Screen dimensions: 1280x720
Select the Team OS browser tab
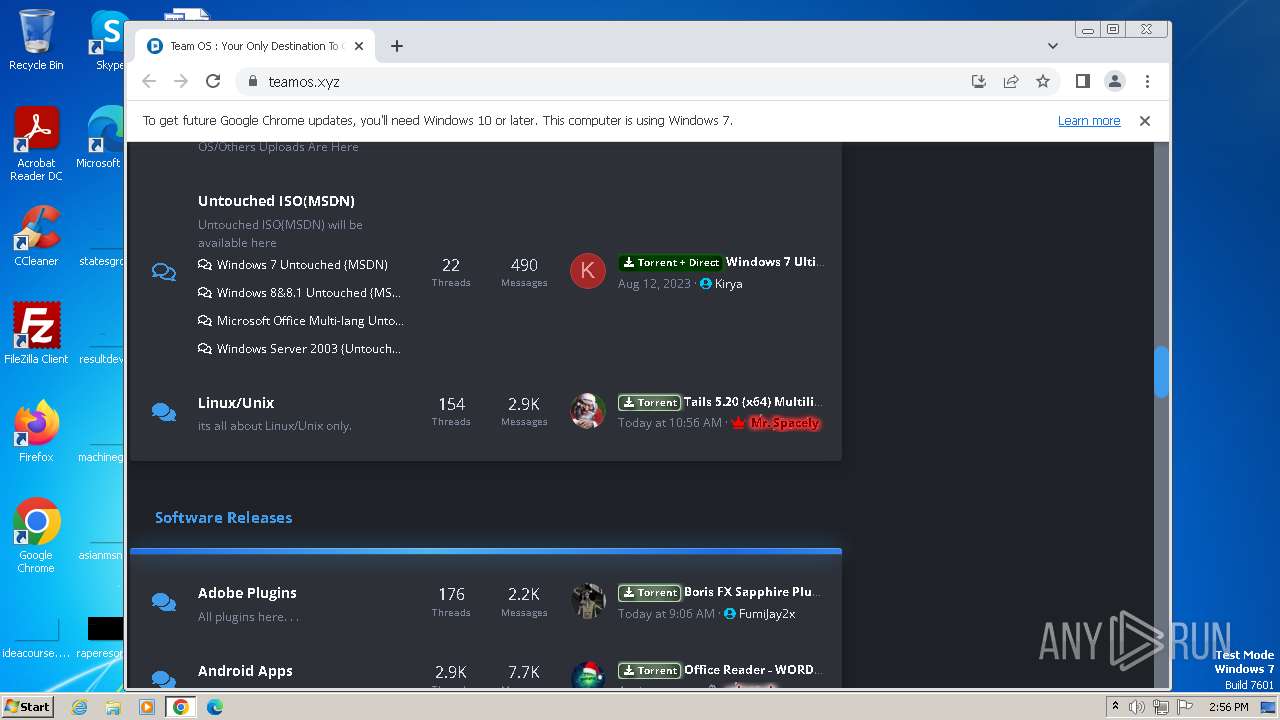point(255,46)
